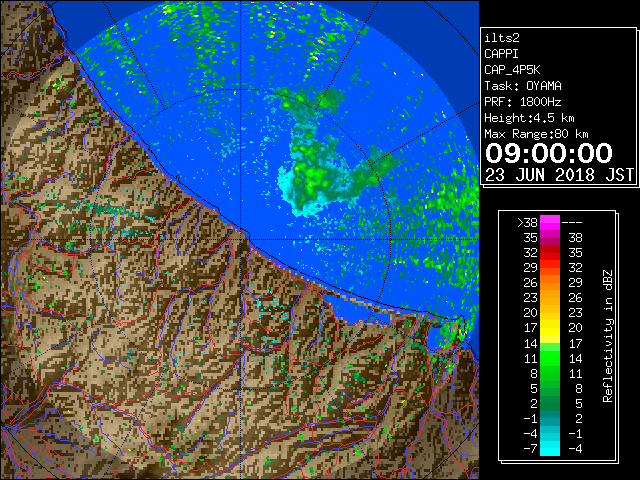640x480 pixels.
Task: Select the date '23 JUN 2018 JST'
Action: coord(560,175)
